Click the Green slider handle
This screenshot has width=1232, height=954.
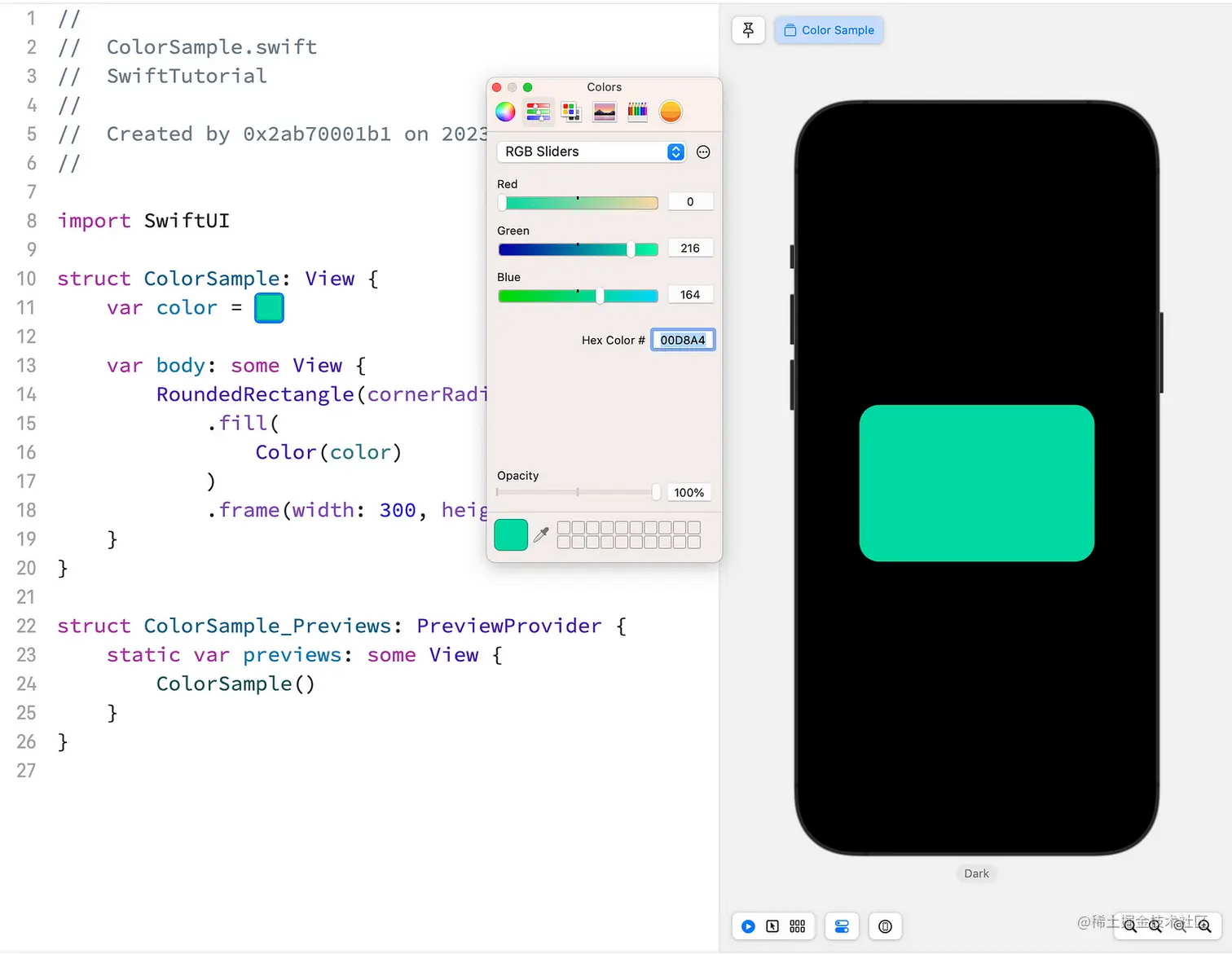(631, 249)
